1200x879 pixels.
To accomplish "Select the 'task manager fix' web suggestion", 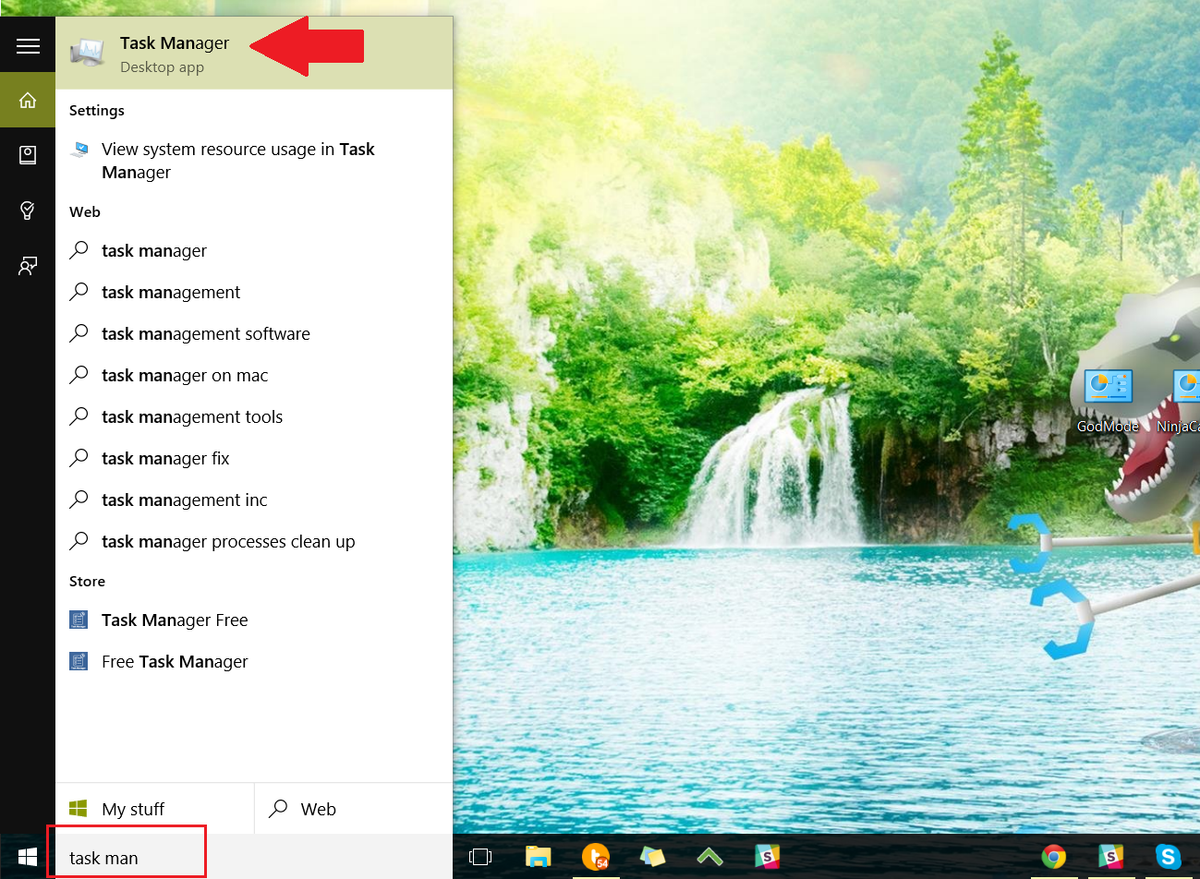I will [x=168, y=458].
